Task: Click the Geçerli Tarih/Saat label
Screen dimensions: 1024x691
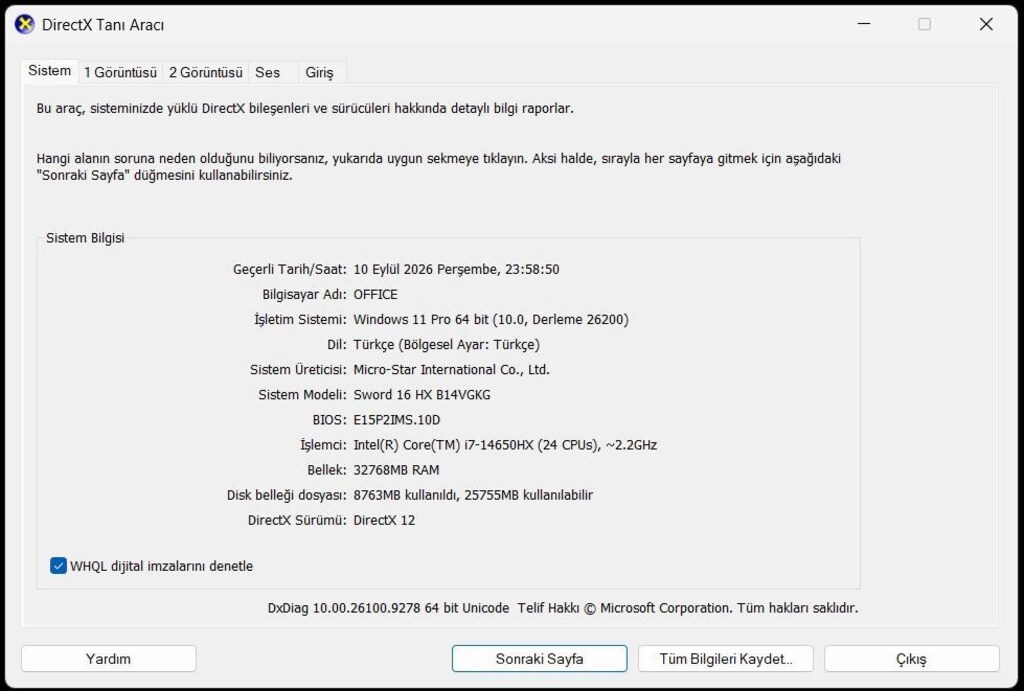Action: (290, 269)
